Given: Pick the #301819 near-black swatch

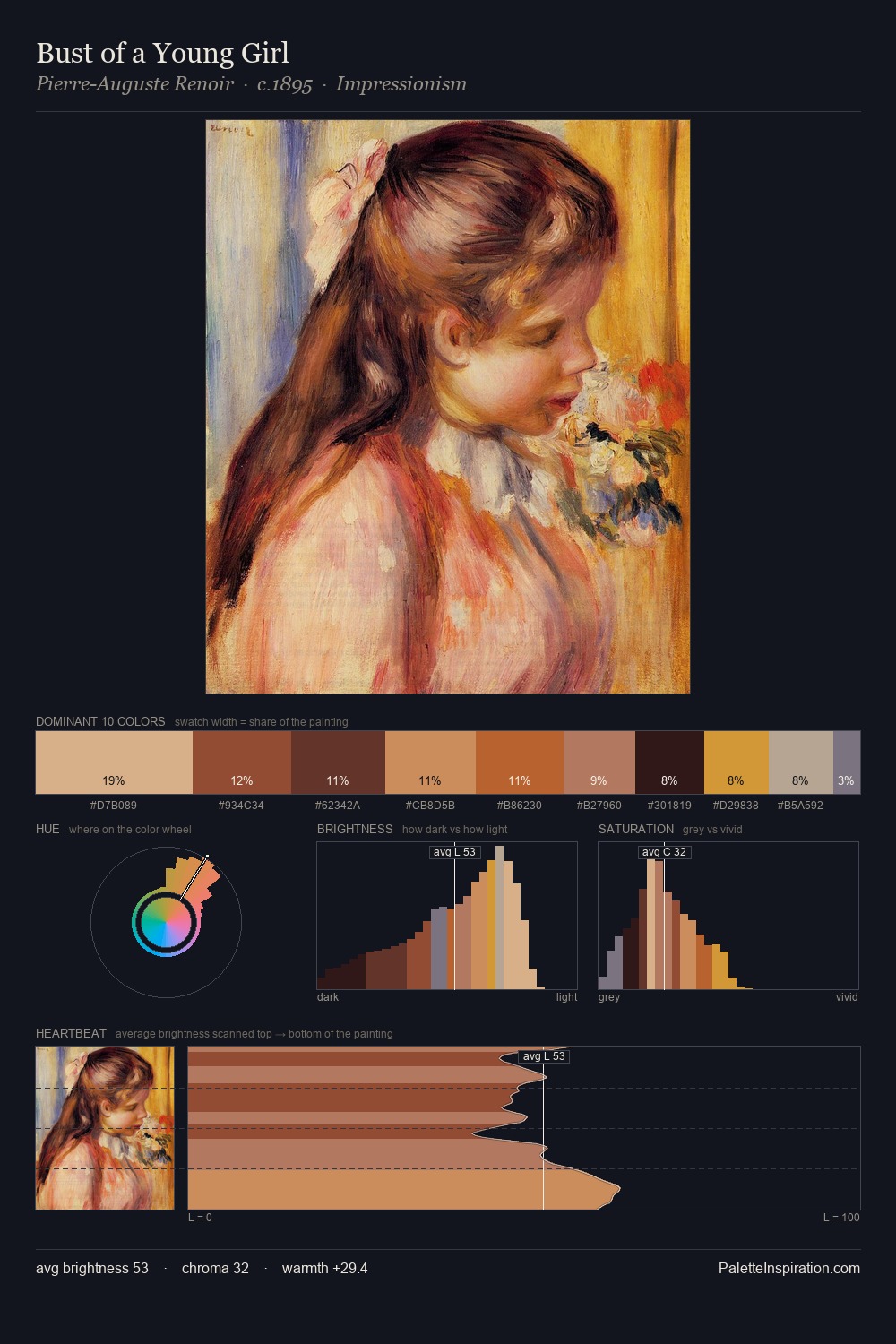Looking at the screenshot, I should (669, 762).
